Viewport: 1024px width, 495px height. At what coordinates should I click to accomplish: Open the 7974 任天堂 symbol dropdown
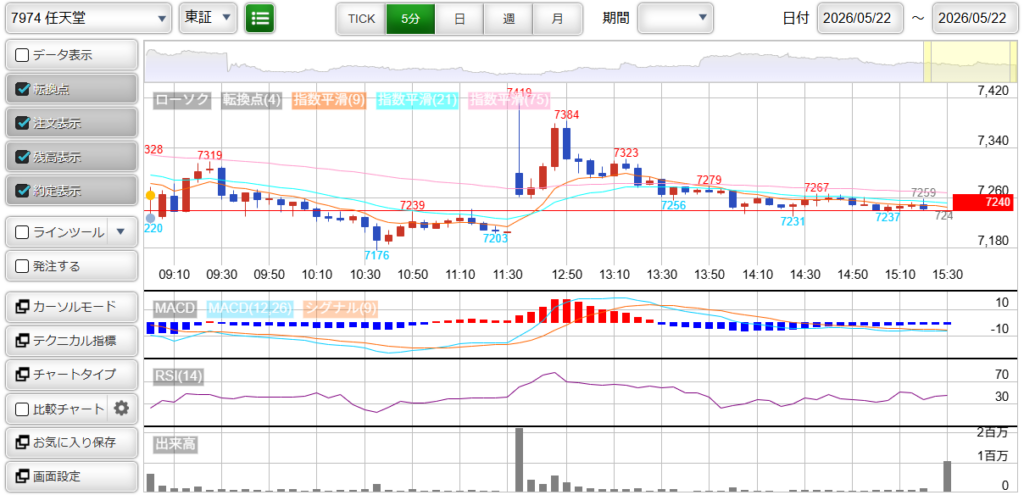pos(89,18)
